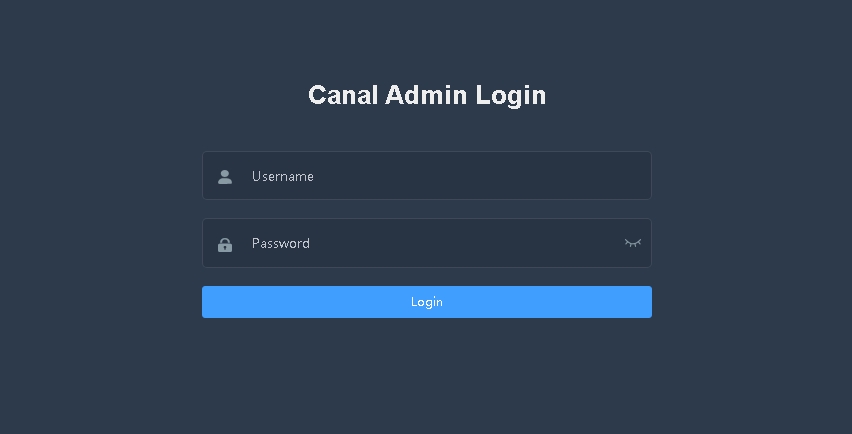Click the word Canal in the title
Screen dimensions: 852x434
coord(343,95)
